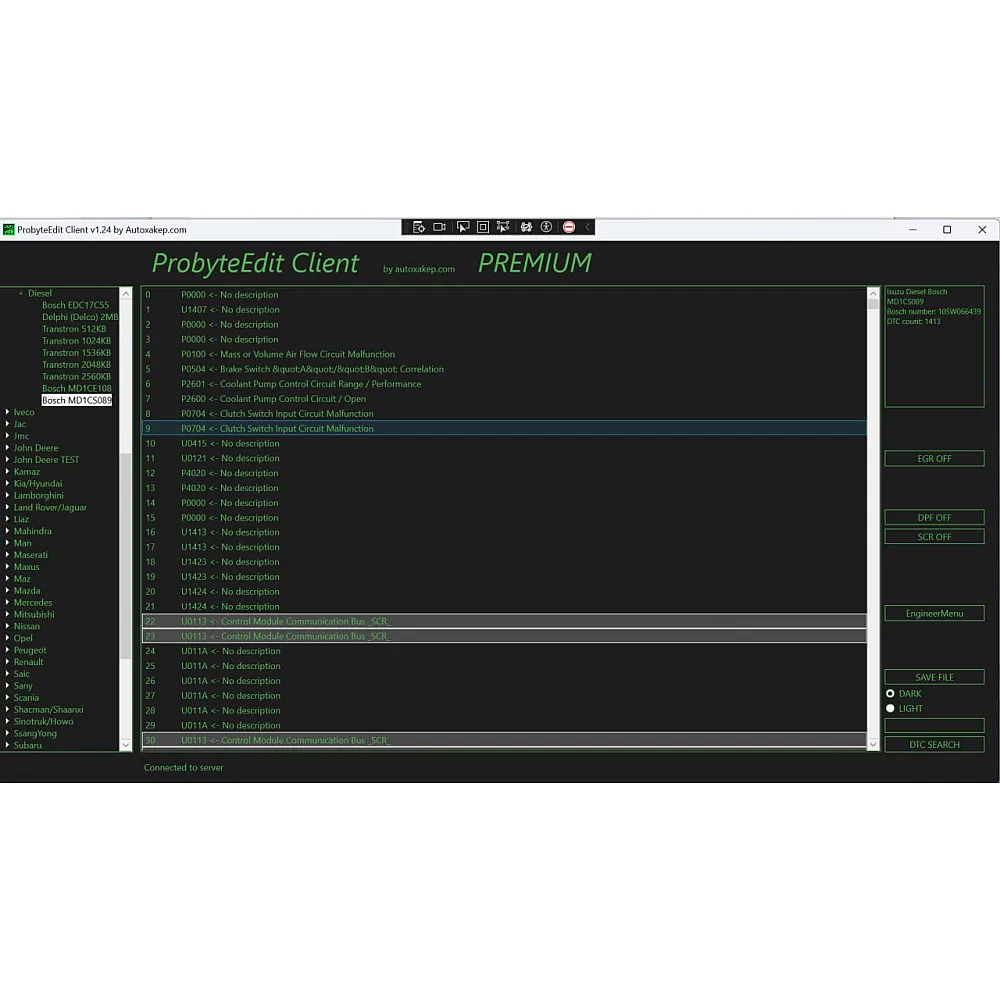
Task: Click the accessibility person icon in toolbar
Action: point(547,227)
